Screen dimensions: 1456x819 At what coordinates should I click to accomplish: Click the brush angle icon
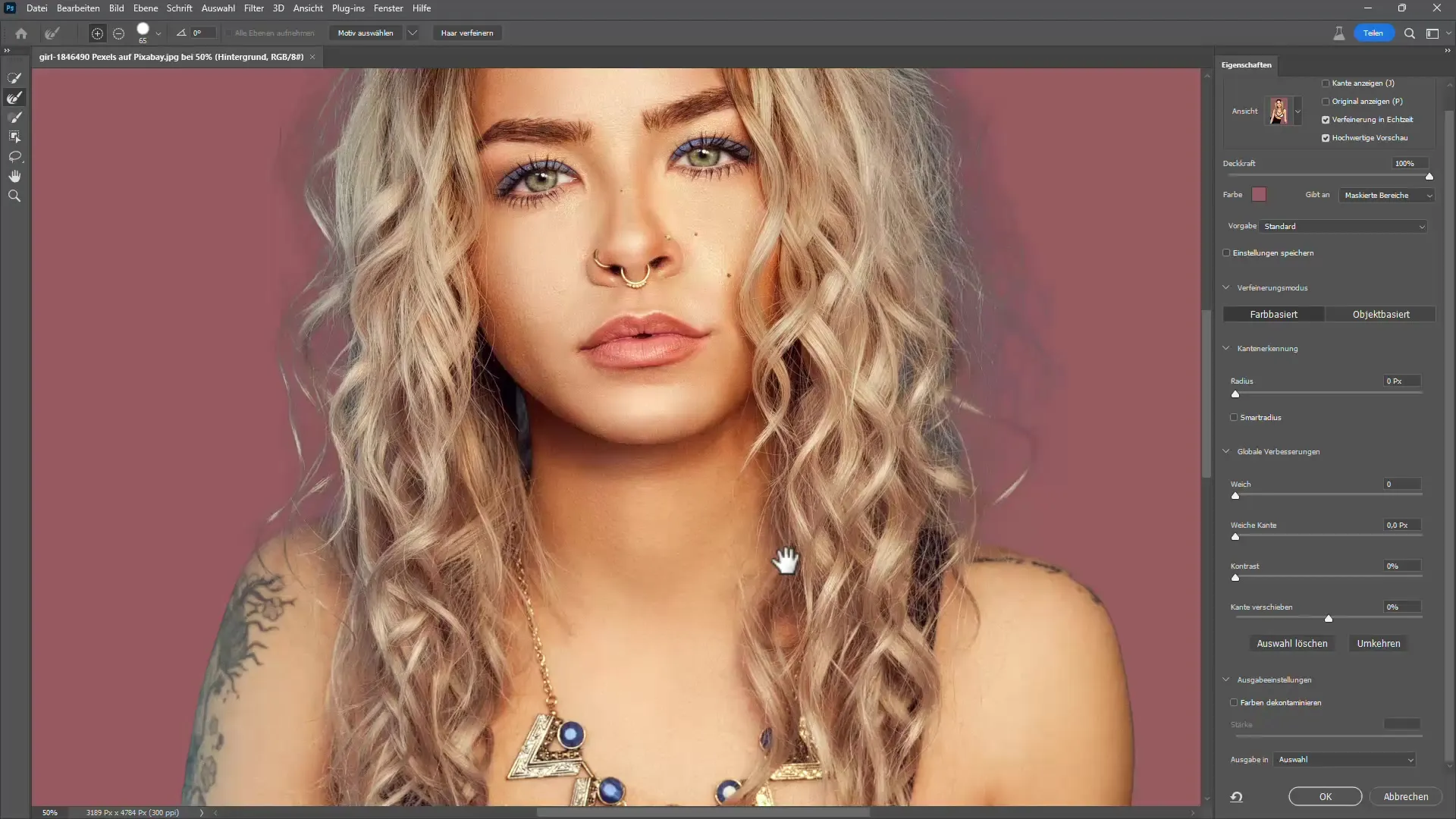tap(181, 33)
